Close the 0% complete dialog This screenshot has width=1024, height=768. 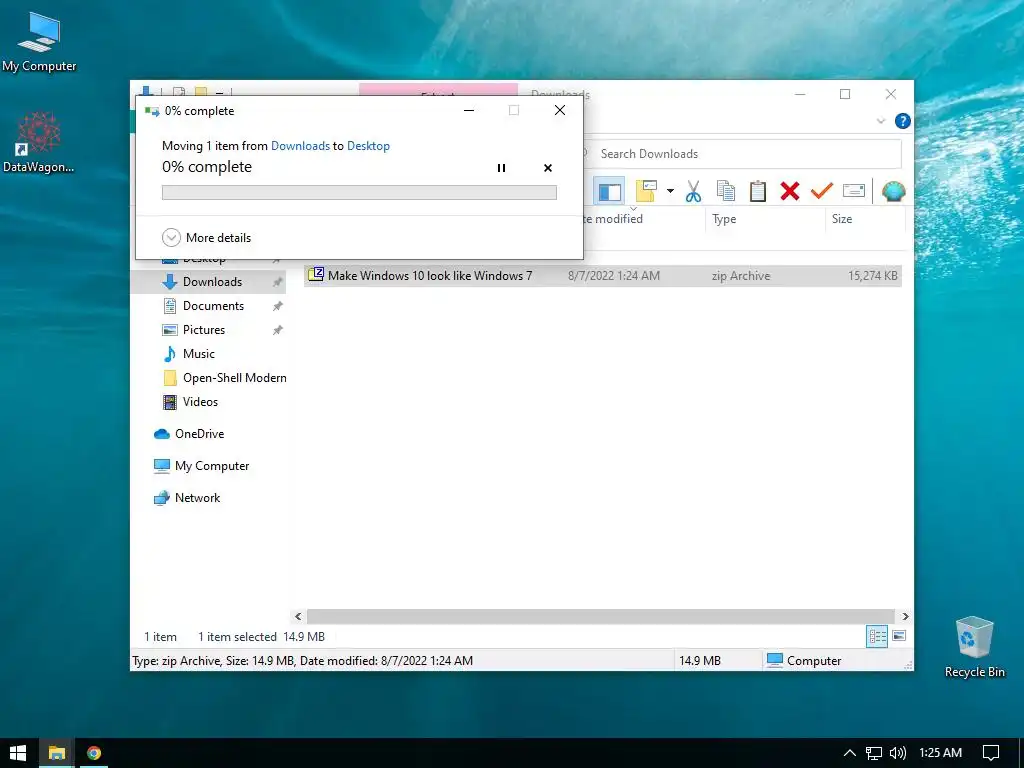[x=560, y=110]
